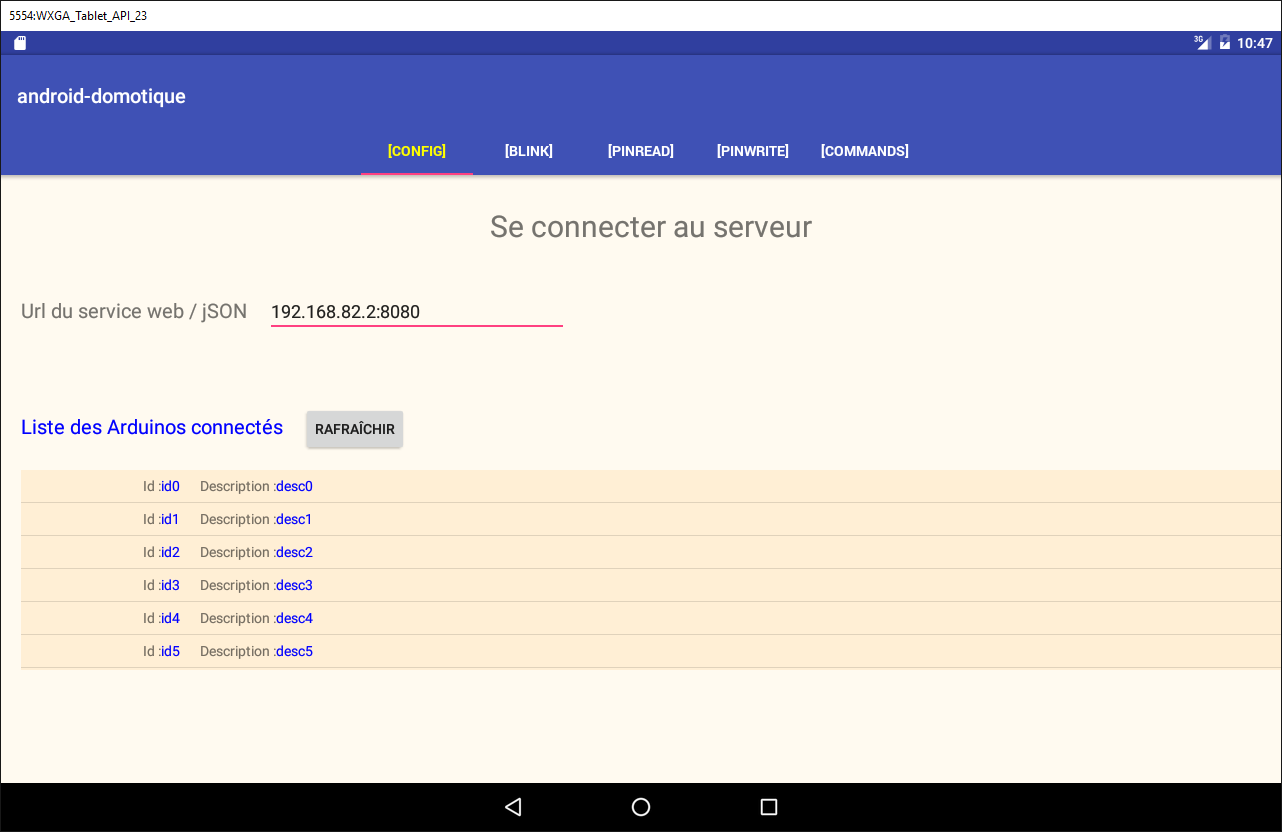Tap the clock showing 10:47
This screenshot has width=1282, height=832.
1254,43
